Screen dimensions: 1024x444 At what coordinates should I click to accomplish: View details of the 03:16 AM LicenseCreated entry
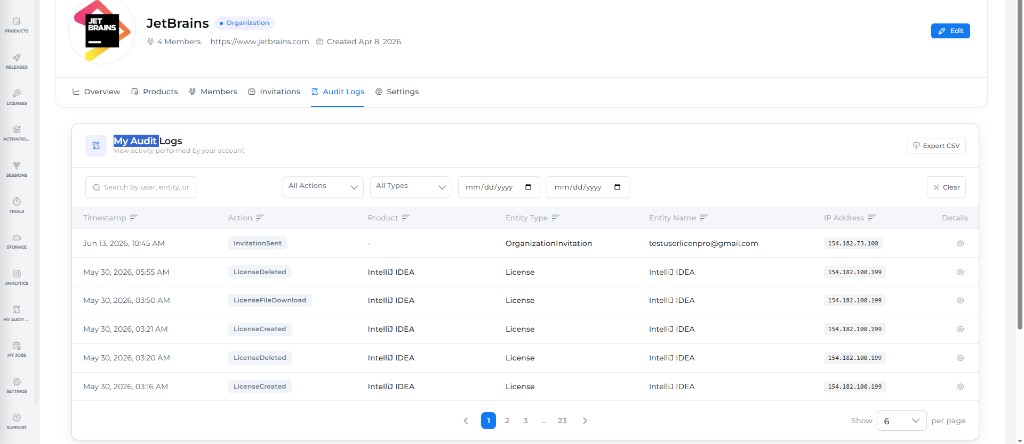(960, 387)
